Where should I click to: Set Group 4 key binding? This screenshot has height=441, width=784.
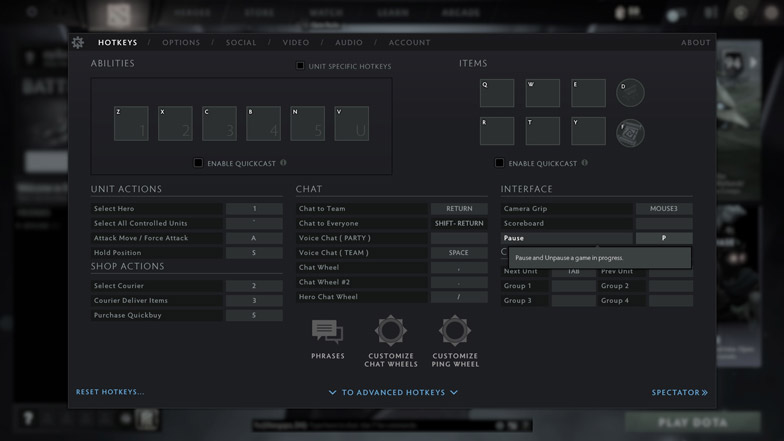[x=671, y=300]
